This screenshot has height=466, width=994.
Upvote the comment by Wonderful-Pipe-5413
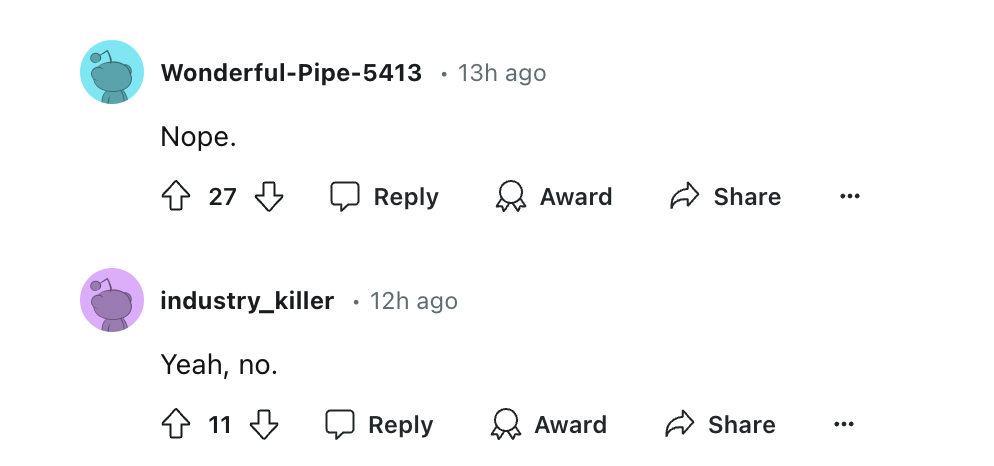pos(176,196)
